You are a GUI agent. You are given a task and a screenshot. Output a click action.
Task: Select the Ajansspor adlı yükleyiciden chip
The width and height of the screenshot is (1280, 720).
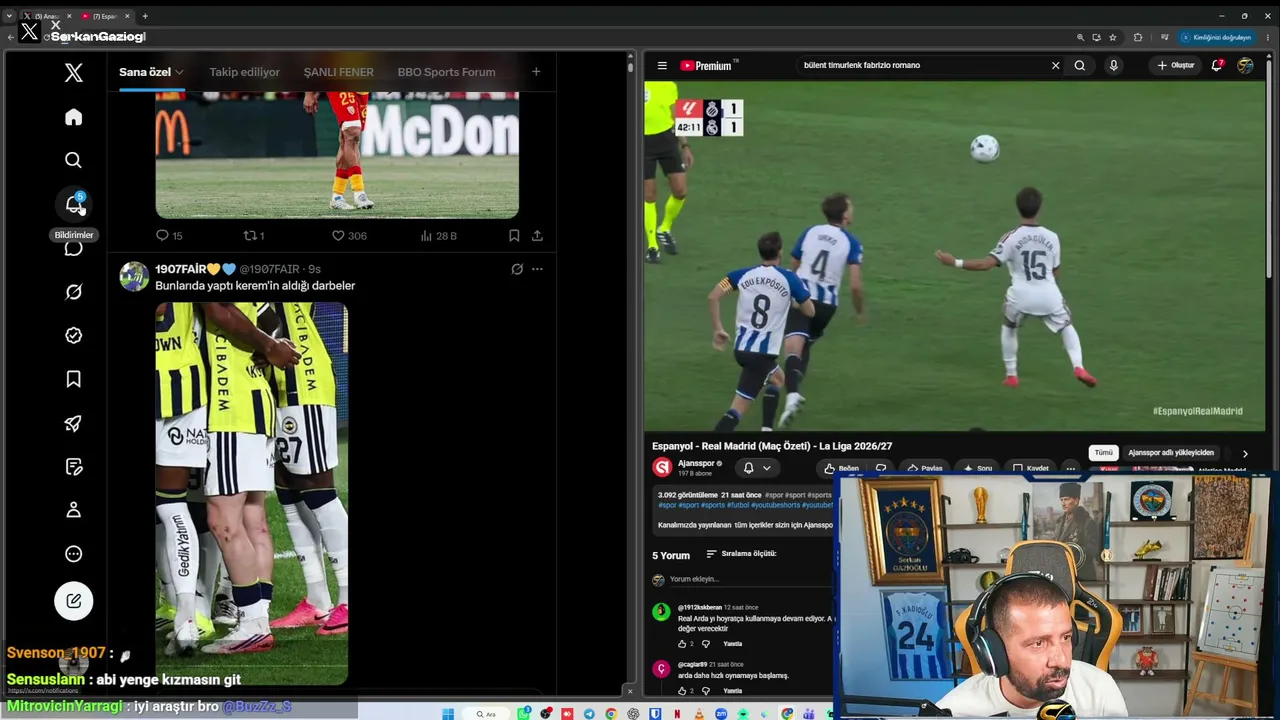(1171, 453)
